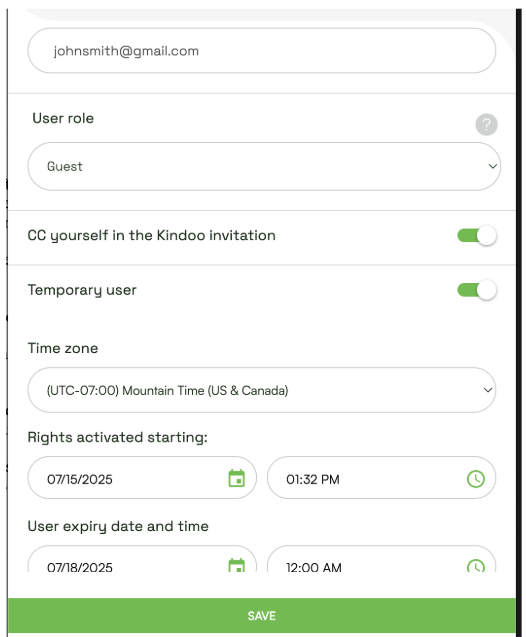Edit the 07/18/2025 expiry date field
526x637 pixels.
142,559
